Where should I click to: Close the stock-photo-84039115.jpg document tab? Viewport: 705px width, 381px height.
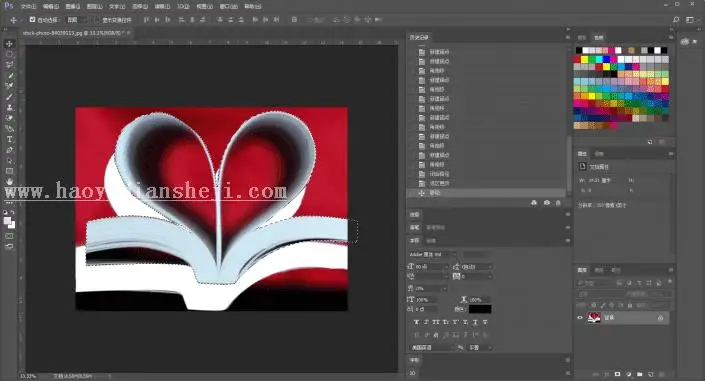pos(128,33)
